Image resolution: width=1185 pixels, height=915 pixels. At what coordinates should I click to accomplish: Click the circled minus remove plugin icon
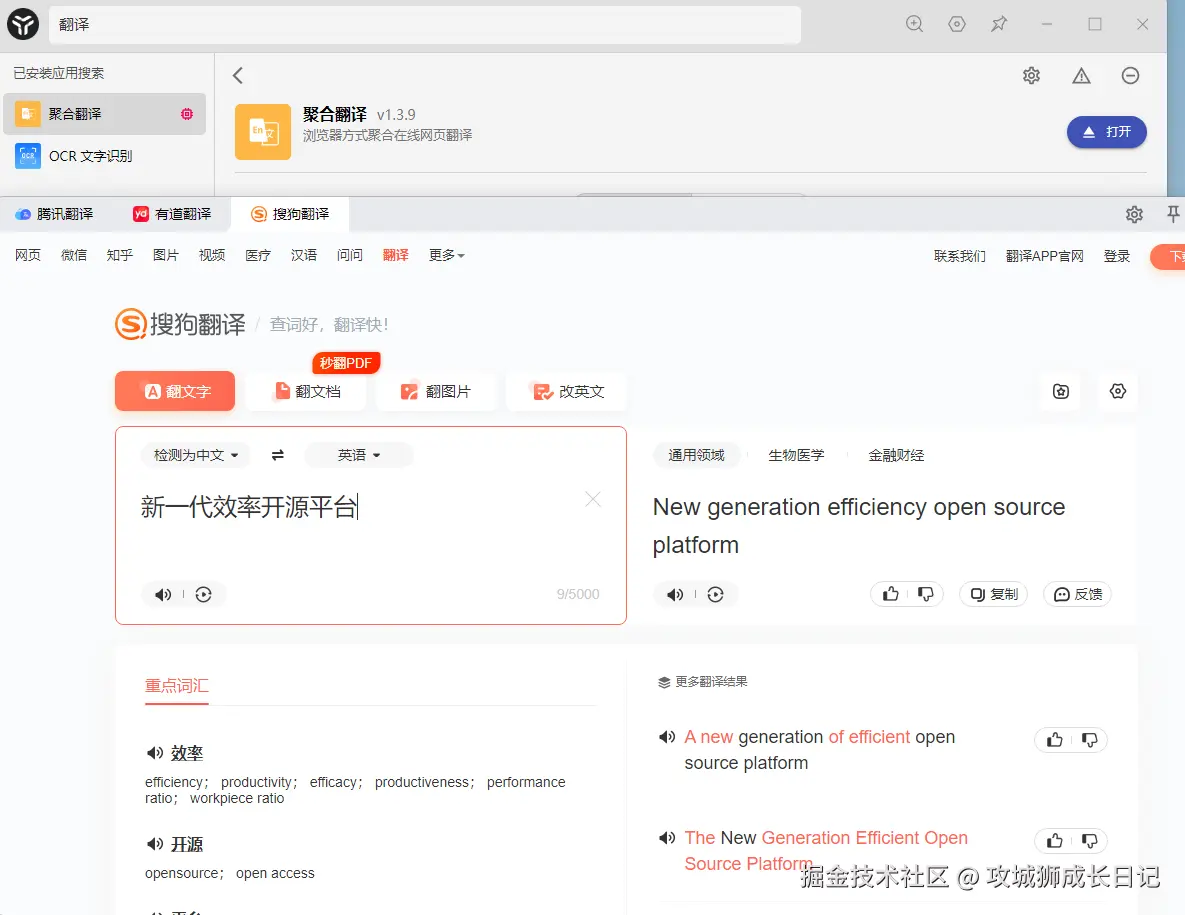coord(1131,76)
